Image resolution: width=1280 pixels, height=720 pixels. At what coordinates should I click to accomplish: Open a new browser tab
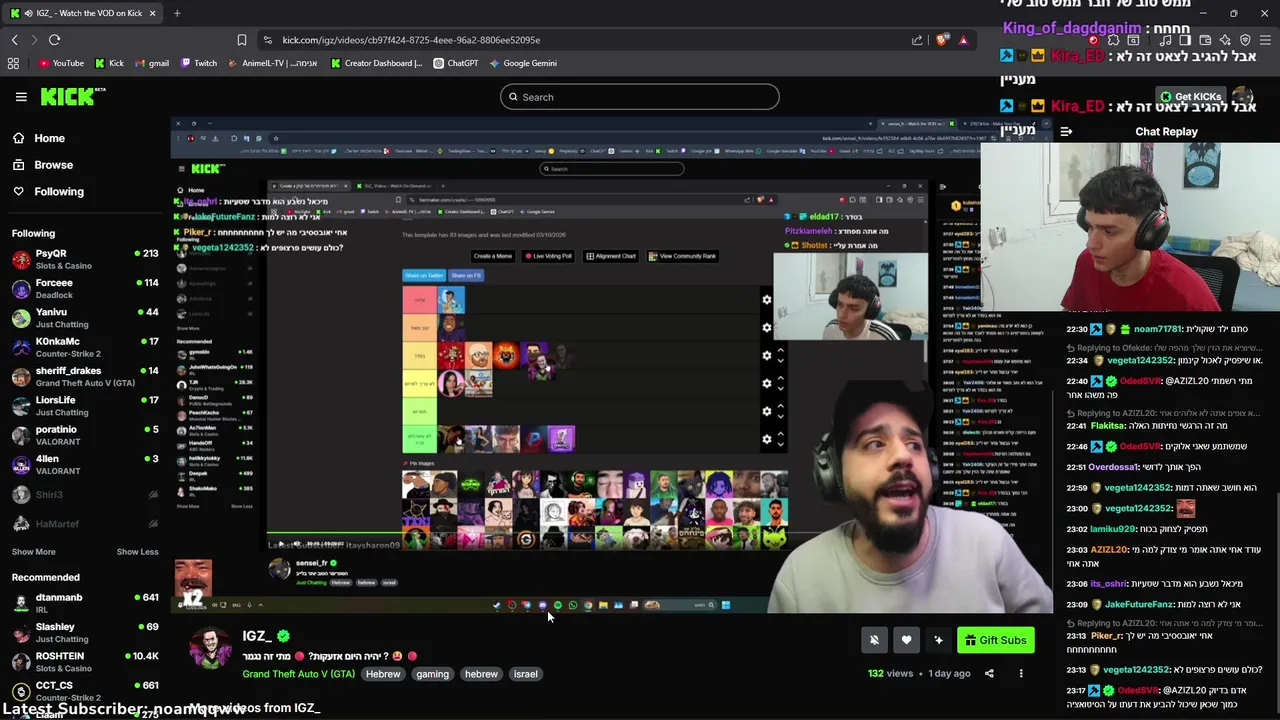(x=177, y=13)
